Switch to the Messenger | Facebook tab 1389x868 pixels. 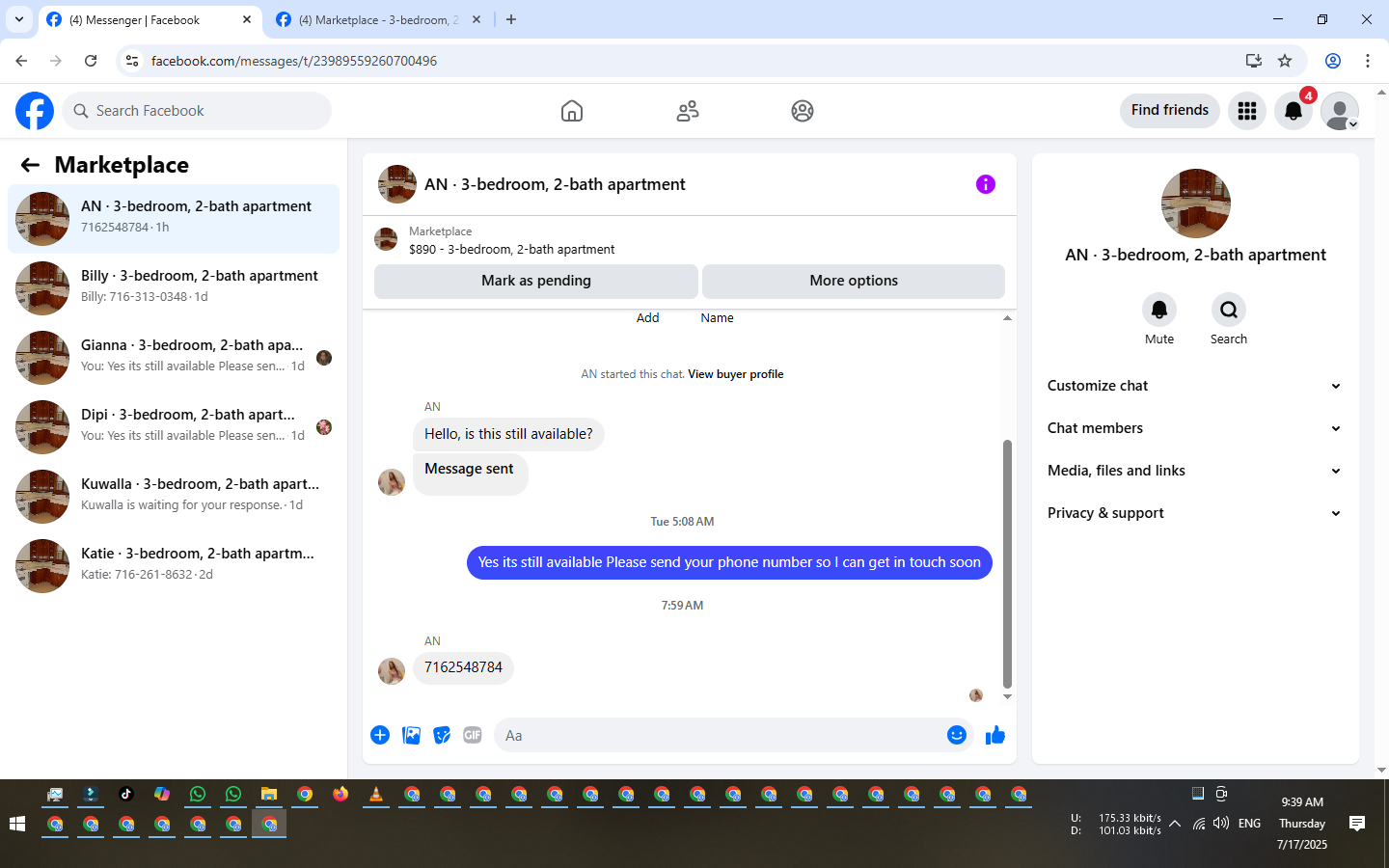150,20
